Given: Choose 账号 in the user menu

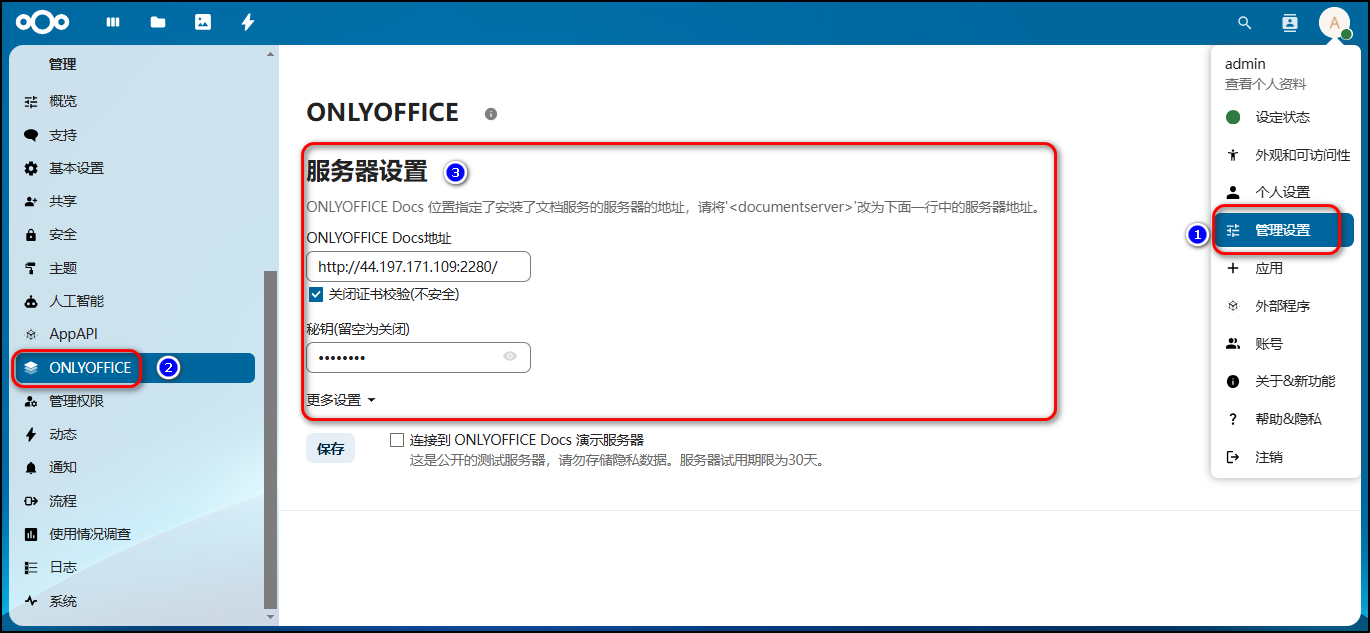Looking at the screenshot, I should point(1285,343).
